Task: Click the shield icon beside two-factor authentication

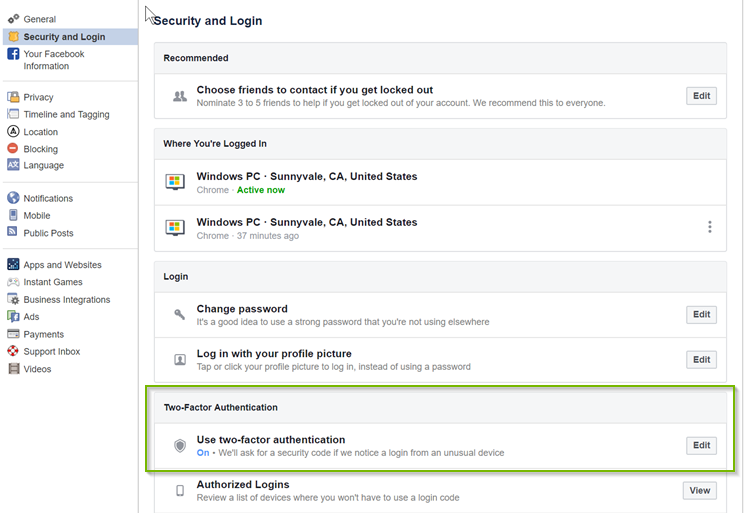Action: pos(180,446)
